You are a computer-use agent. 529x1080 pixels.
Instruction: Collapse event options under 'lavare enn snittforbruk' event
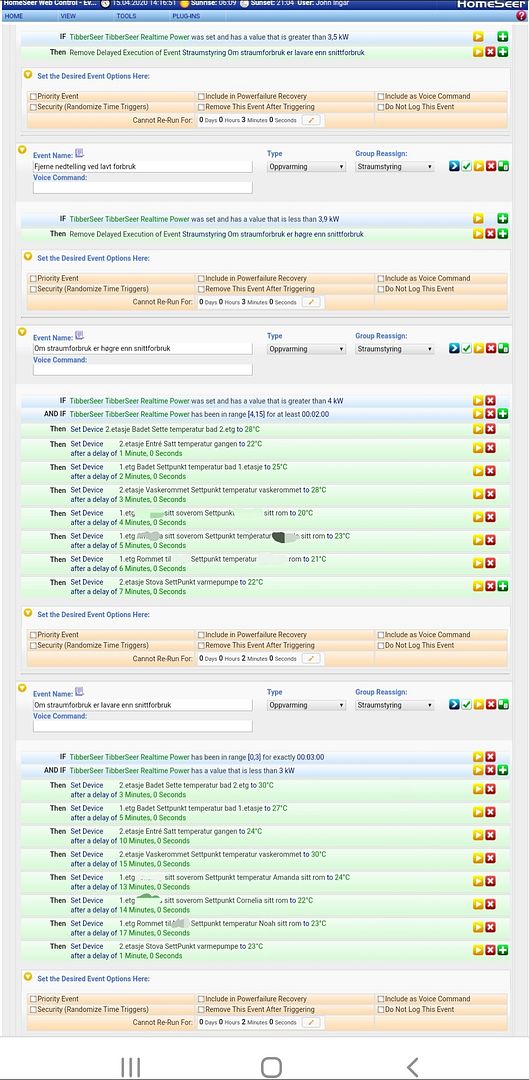point(28,977)
